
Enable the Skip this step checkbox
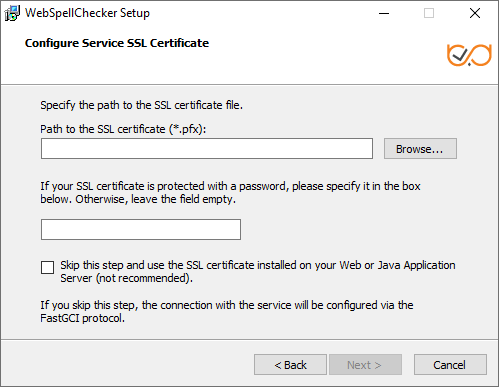pos(47,267)
